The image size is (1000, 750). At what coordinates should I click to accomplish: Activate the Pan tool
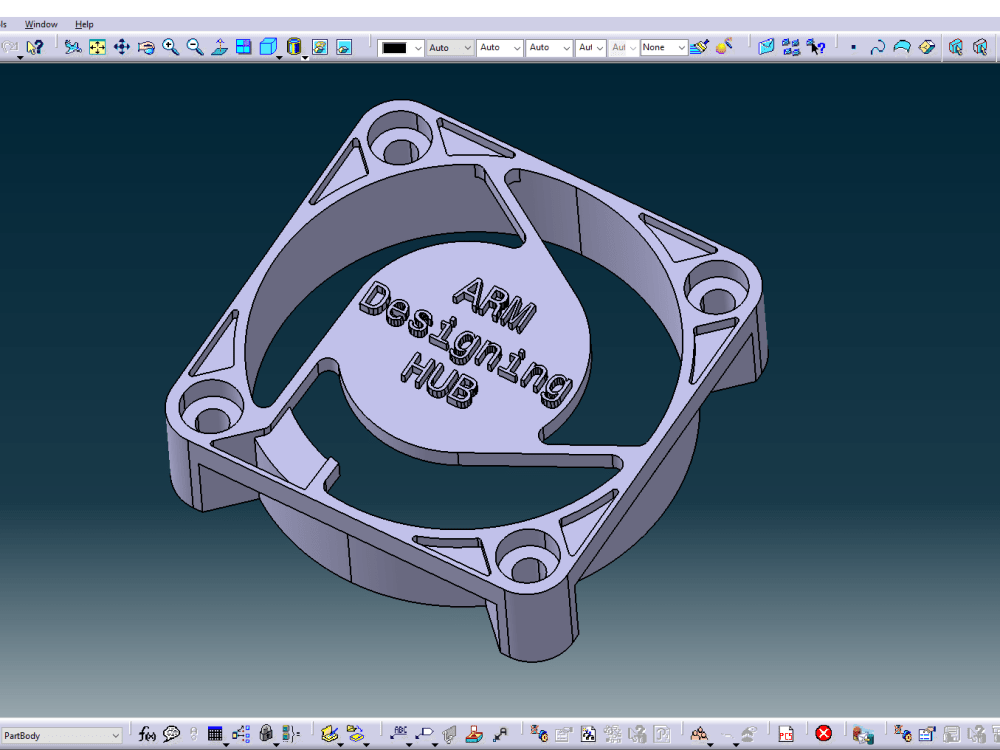click(x=121, y=46)
